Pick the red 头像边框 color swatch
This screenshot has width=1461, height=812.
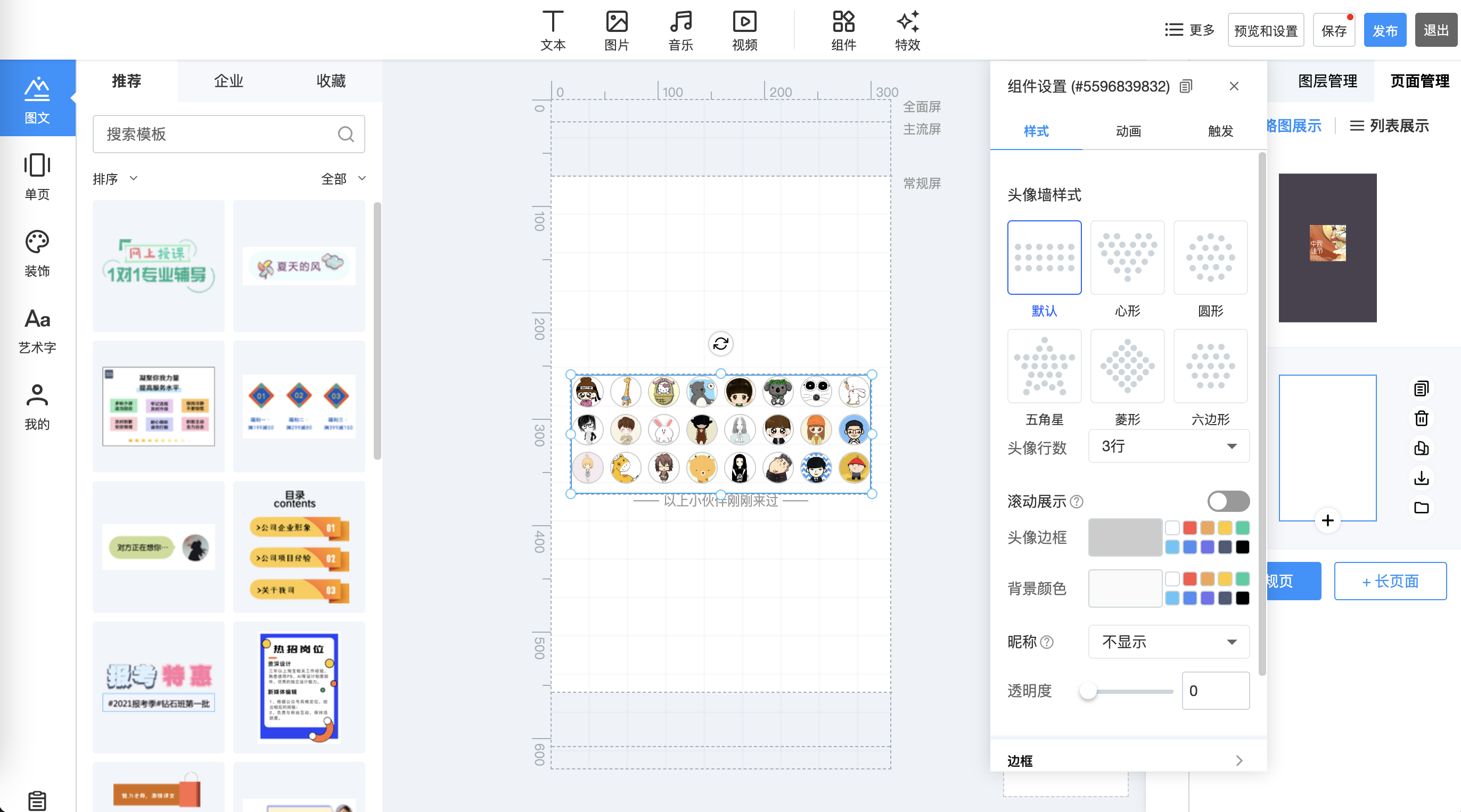[x=1189, y=528]
